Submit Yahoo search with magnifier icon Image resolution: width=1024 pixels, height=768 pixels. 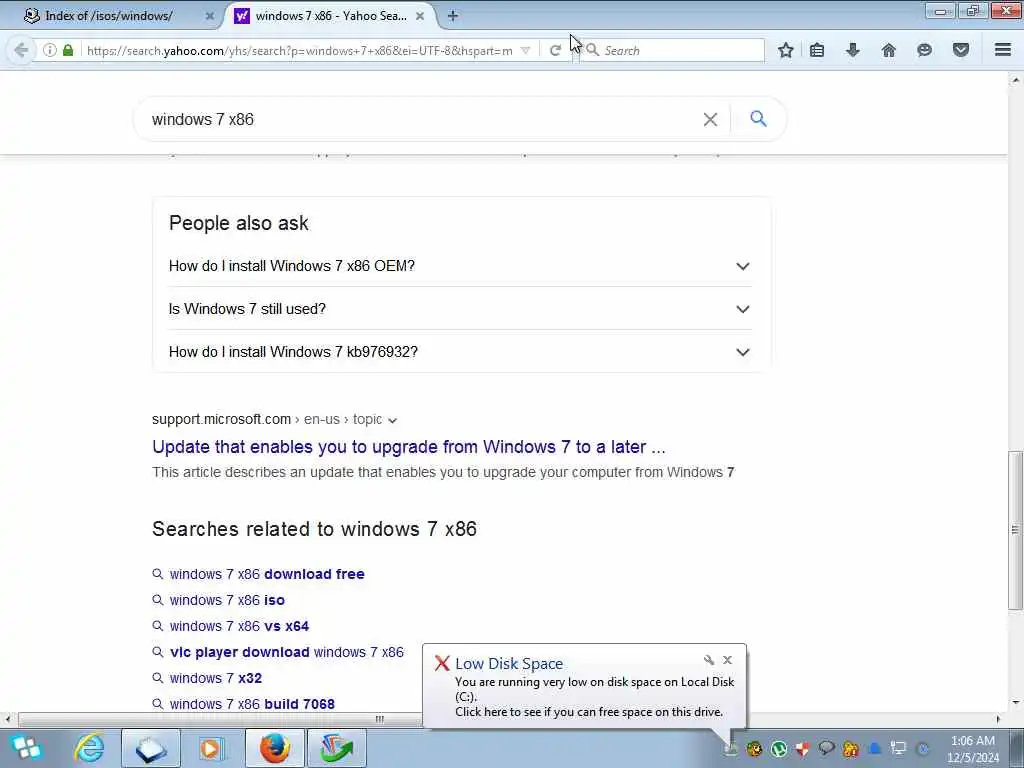click(x=758, y=118)
